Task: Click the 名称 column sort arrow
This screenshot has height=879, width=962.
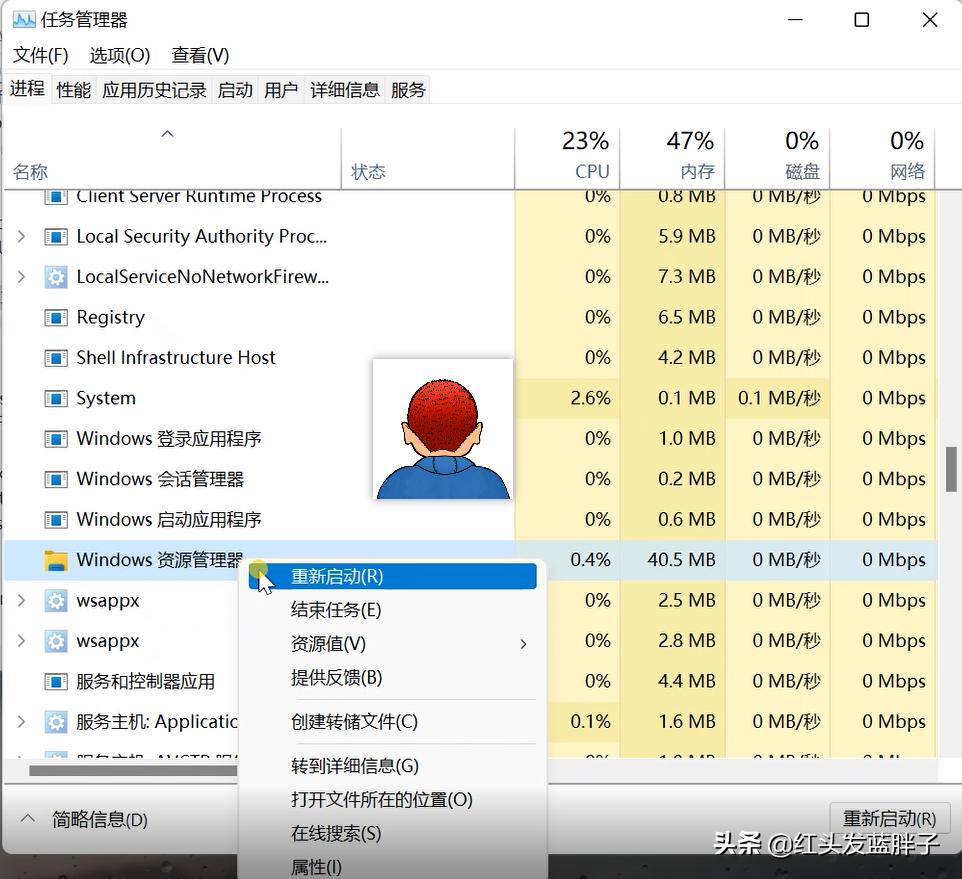Action: (167, 133)
